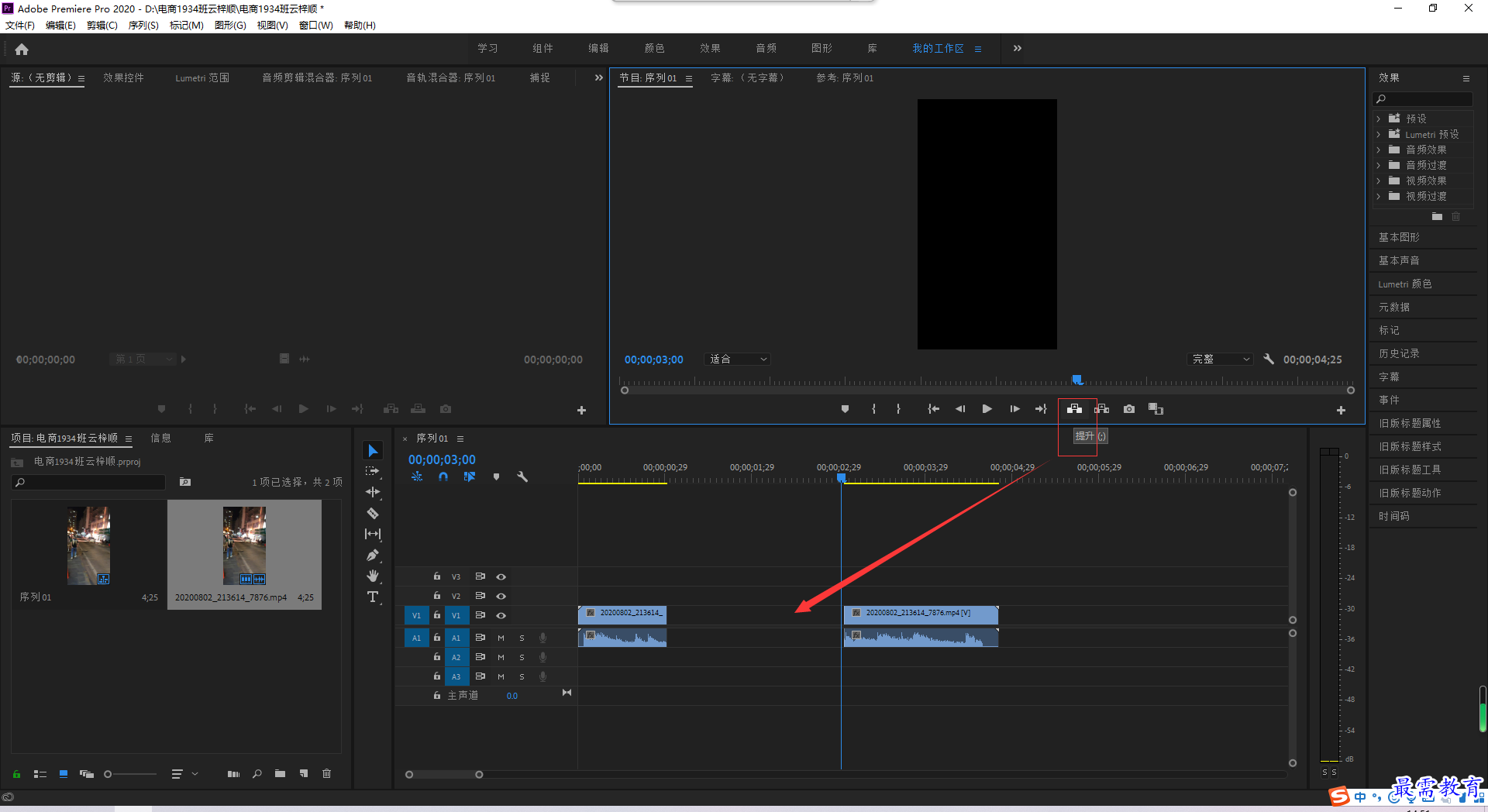
Task: Switch to 效果控件 panel tab
Action: (x=123, y=77)
